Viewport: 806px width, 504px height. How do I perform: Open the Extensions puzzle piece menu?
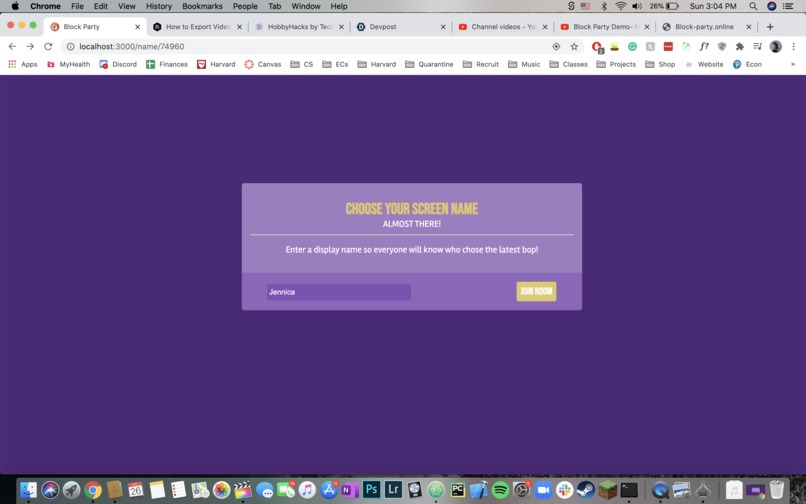pyautogui.click(x=740, y=46)
